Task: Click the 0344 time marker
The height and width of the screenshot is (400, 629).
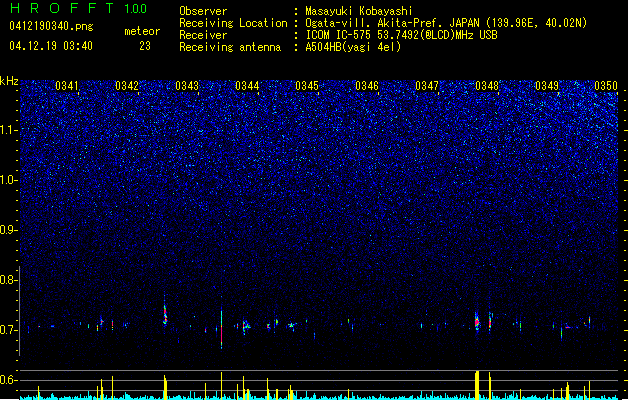Action: click(247, 86)
